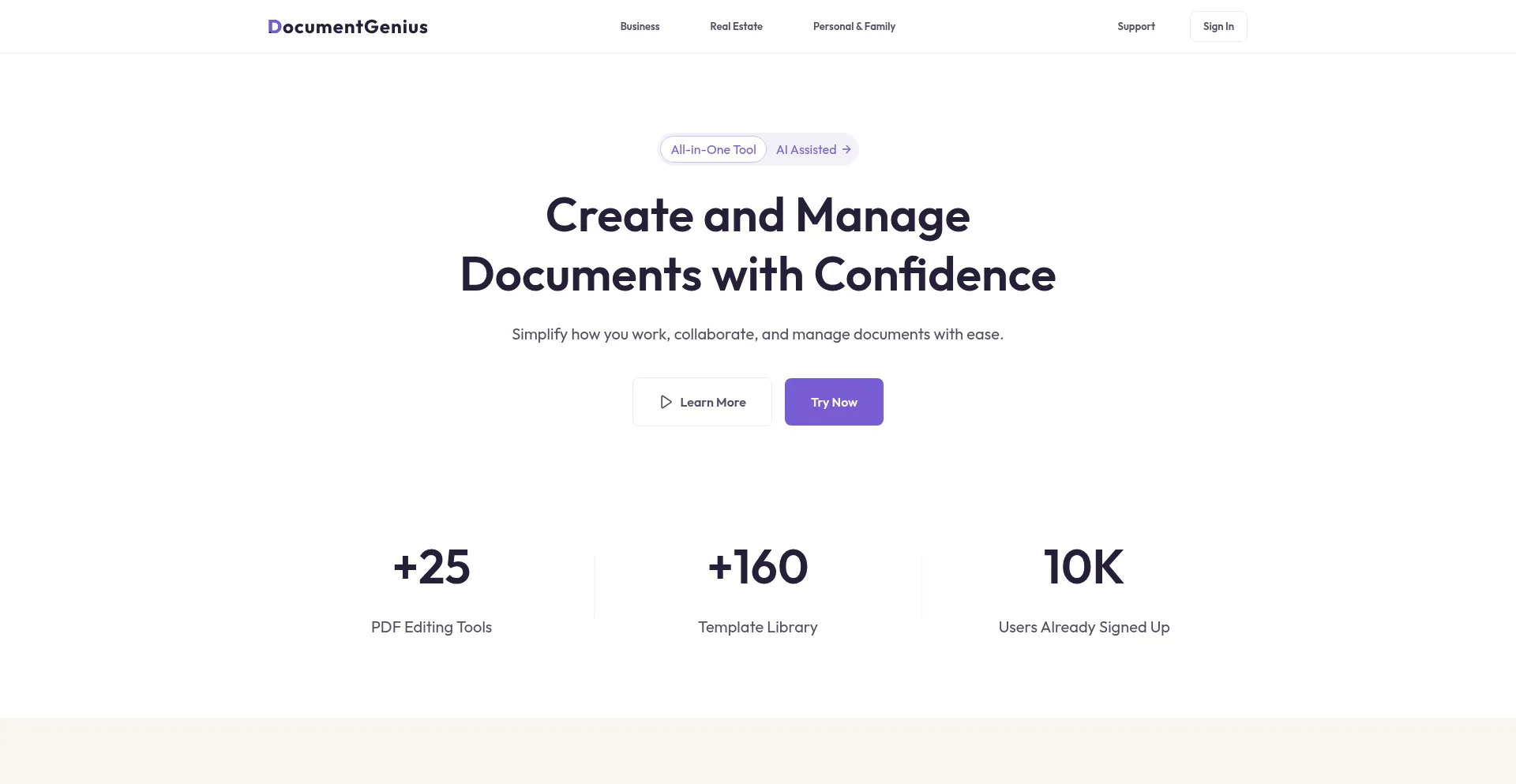
Task: Click the headline 'Create and Manage Documents with Confidence'
Action: click(758, 245)
